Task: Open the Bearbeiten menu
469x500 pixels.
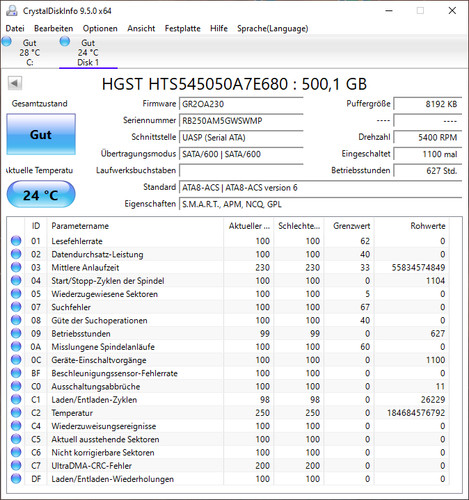Action: [x=53, y=28]
